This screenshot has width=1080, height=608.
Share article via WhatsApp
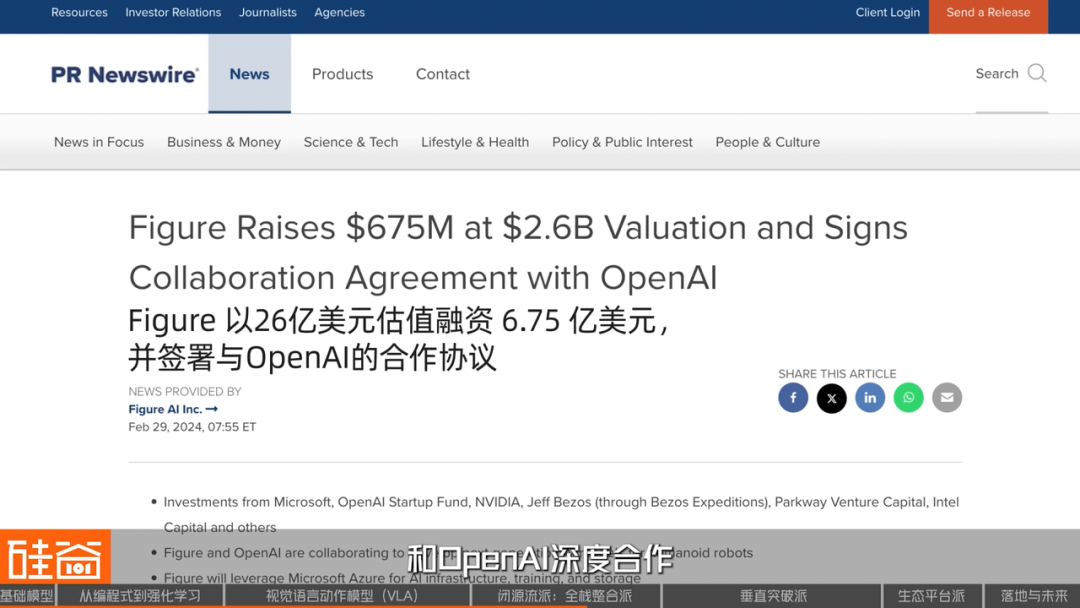tap(908, 397)
